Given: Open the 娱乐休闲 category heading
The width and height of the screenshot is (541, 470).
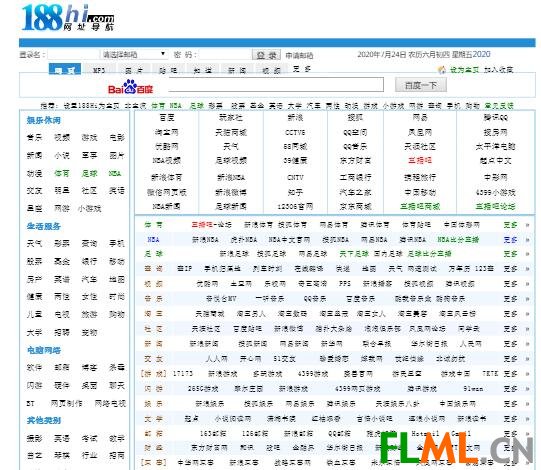Looking at the screenshot, I should [x=43, y=120].
